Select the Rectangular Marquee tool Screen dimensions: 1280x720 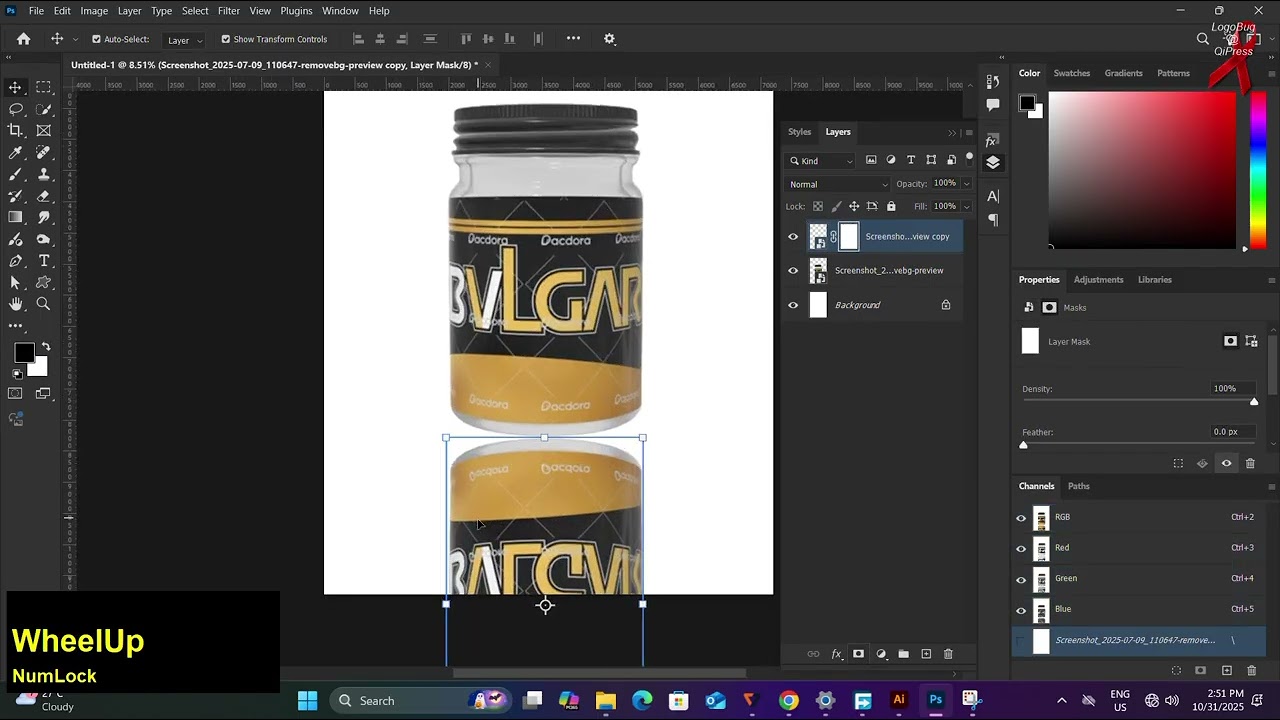pos(44,87)
